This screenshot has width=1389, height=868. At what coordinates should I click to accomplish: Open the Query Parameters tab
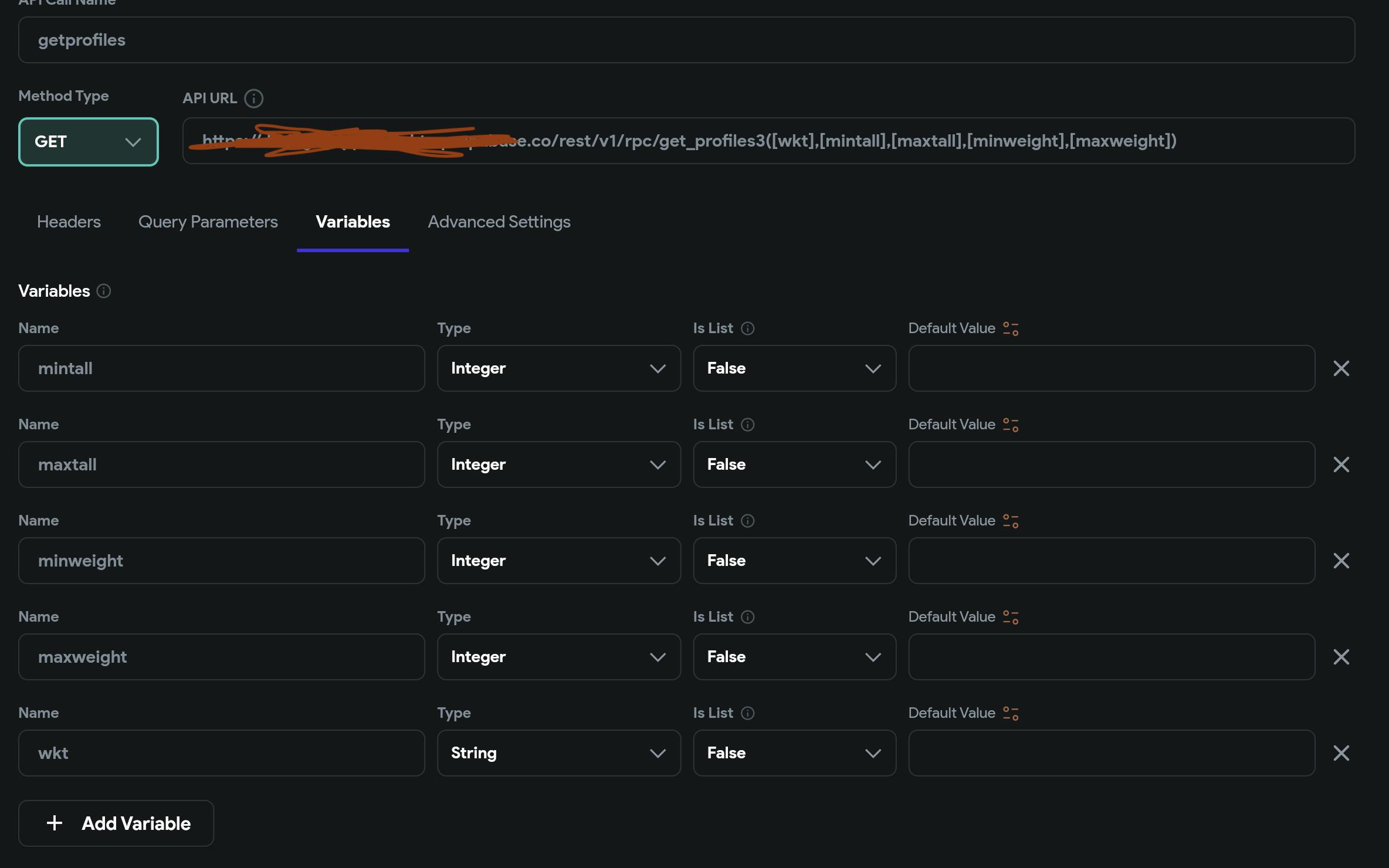[208, 222]
